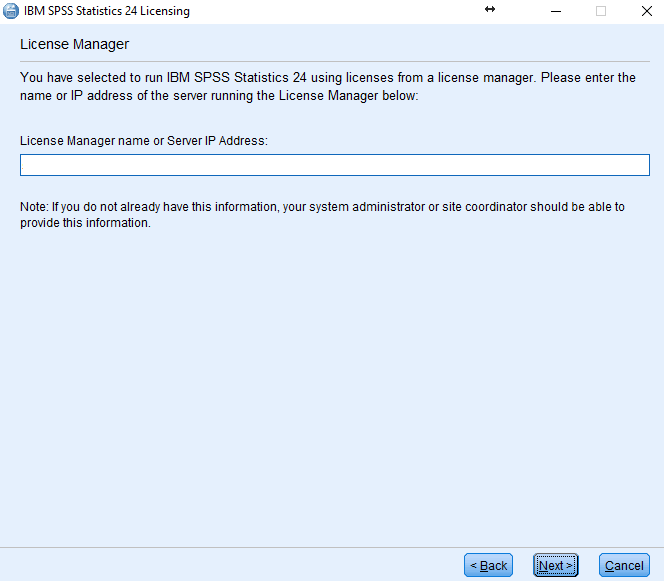Viewport: 664px width, 581px height.
Task: Go back with the Back button
Action: pyautogui.click(x=488, y=565)
